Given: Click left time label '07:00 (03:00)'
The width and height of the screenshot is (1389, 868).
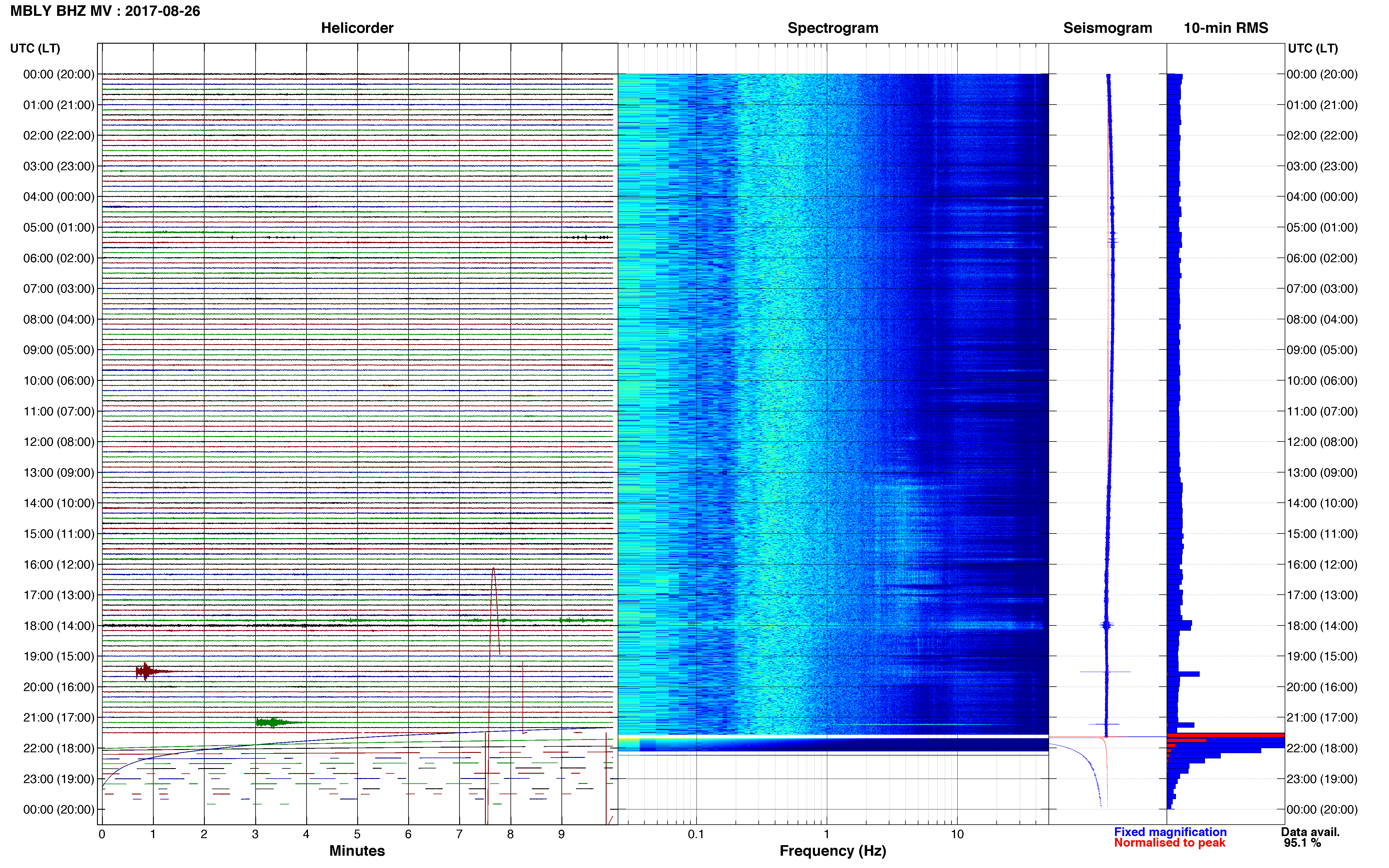Looking at the screenshot, I should (59, 289).
